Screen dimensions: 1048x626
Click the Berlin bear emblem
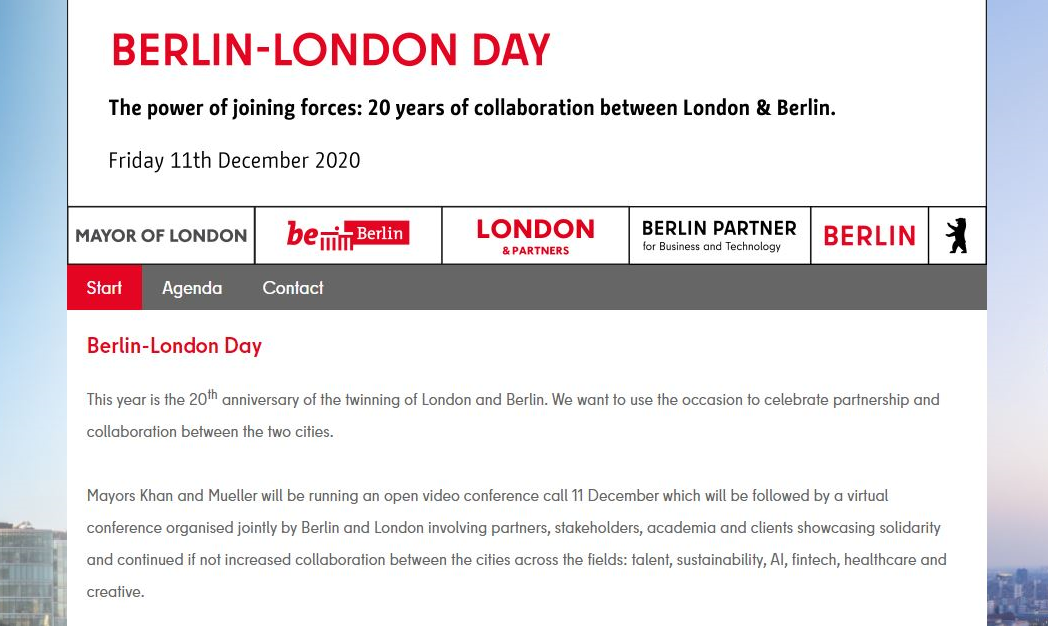957,235
